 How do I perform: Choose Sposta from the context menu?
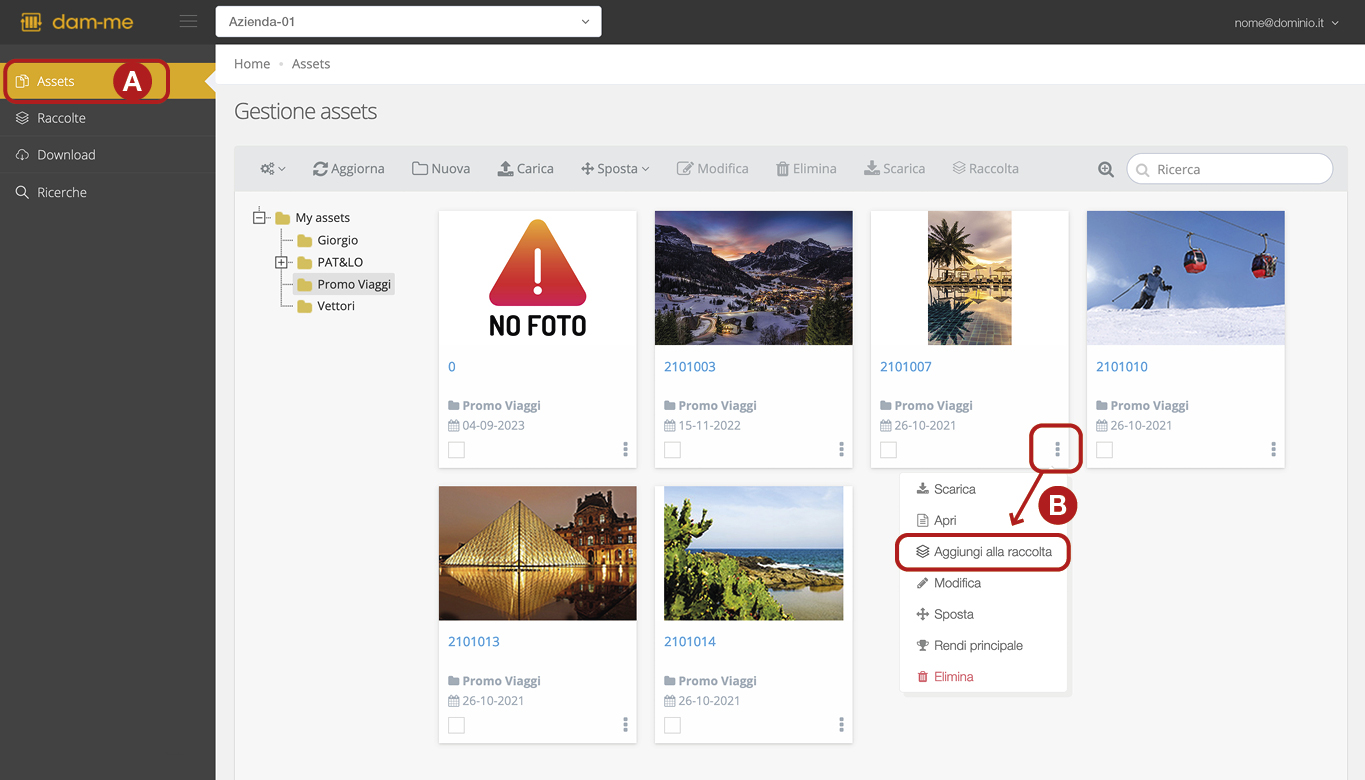984,614
